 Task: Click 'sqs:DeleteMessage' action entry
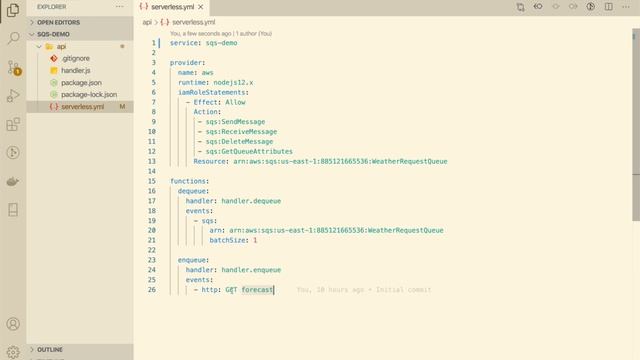pyautogui.click(x=239, y=142)
